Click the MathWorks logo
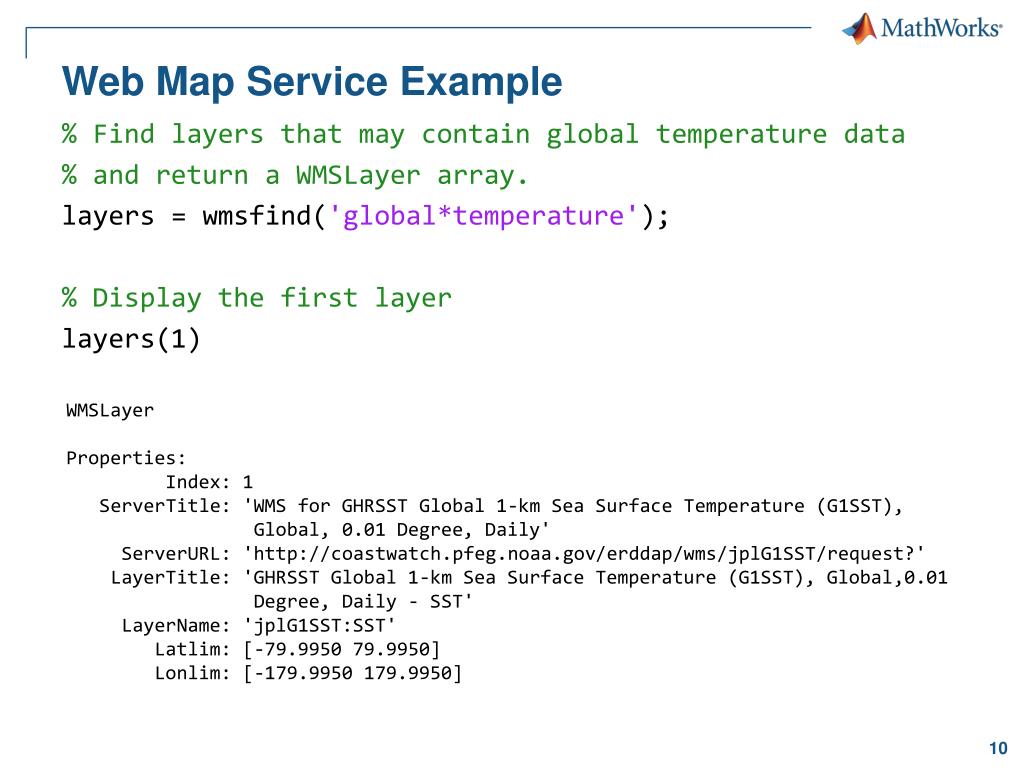The height and width of the screenshot is (768, 1024). point(921,29)
